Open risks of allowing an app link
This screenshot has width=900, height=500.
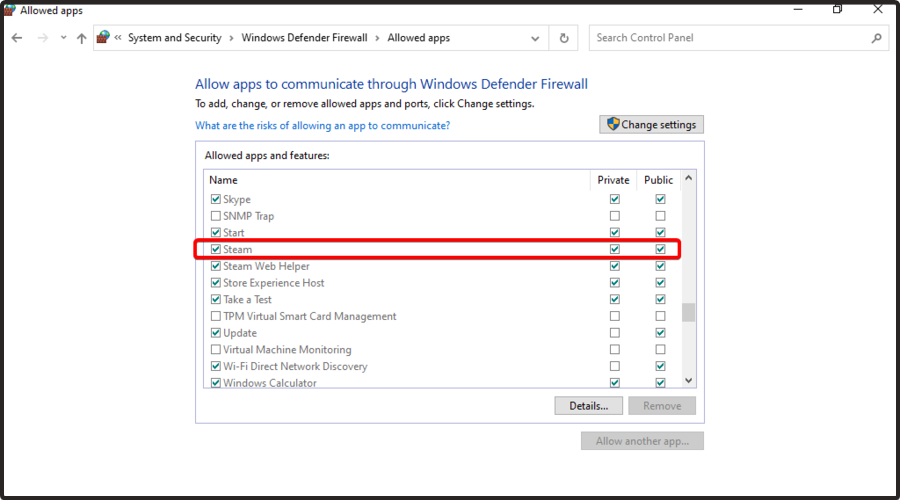pyautogui.click(x=323, y=125)
